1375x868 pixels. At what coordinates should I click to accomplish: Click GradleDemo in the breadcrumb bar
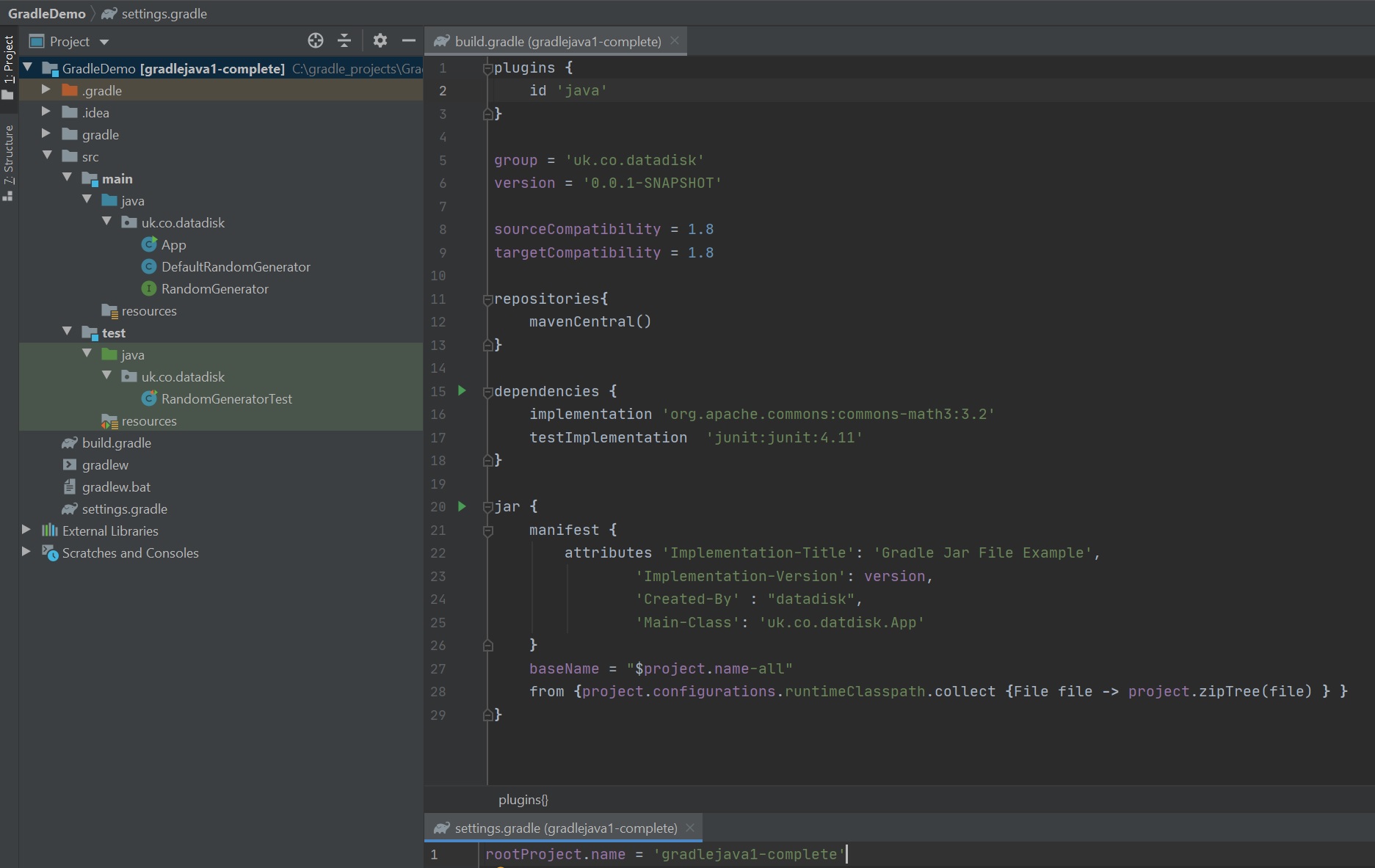pyautogui.click(x=46, y=13)
